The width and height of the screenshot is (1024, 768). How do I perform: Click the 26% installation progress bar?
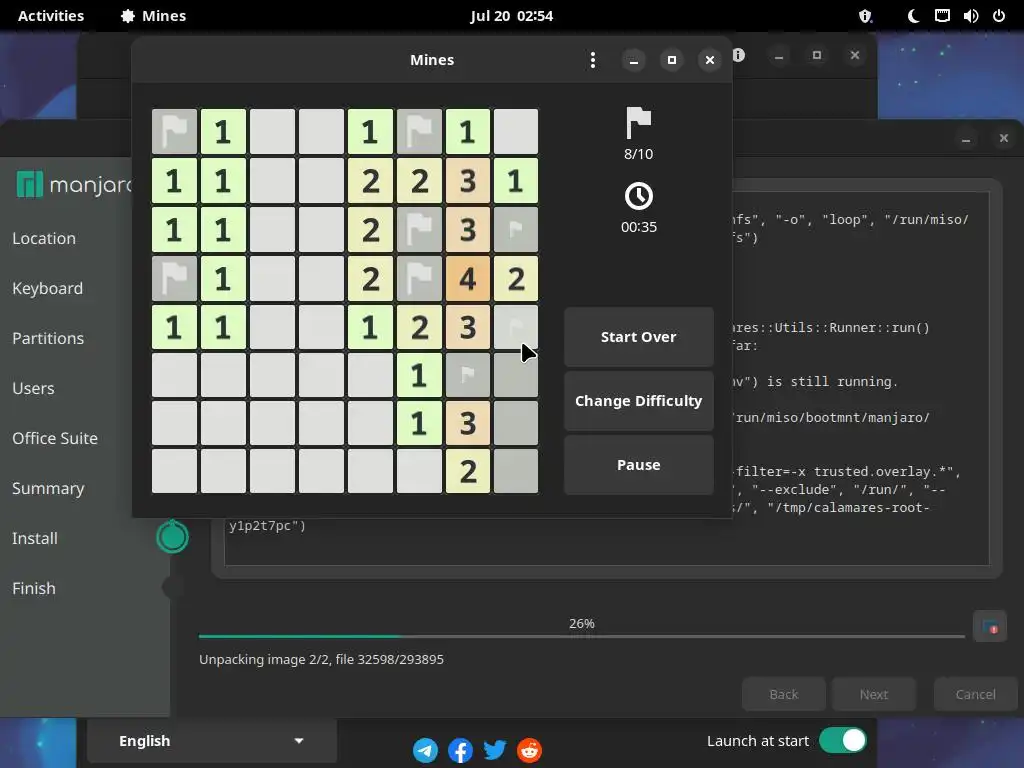click(582, 635)
